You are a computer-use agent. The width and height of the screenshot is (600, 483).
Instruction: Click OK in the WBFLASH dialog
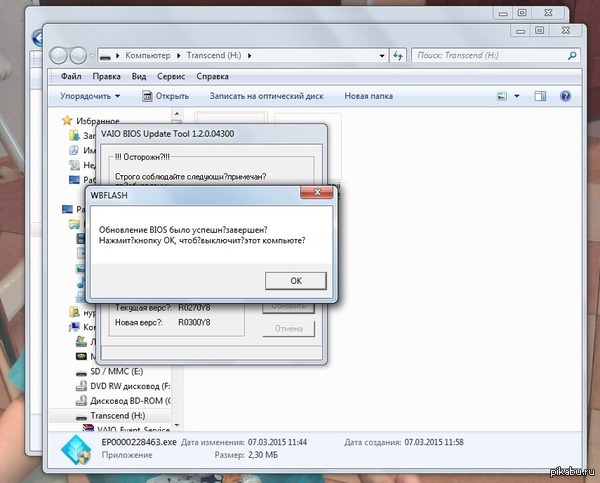(295, 281)
